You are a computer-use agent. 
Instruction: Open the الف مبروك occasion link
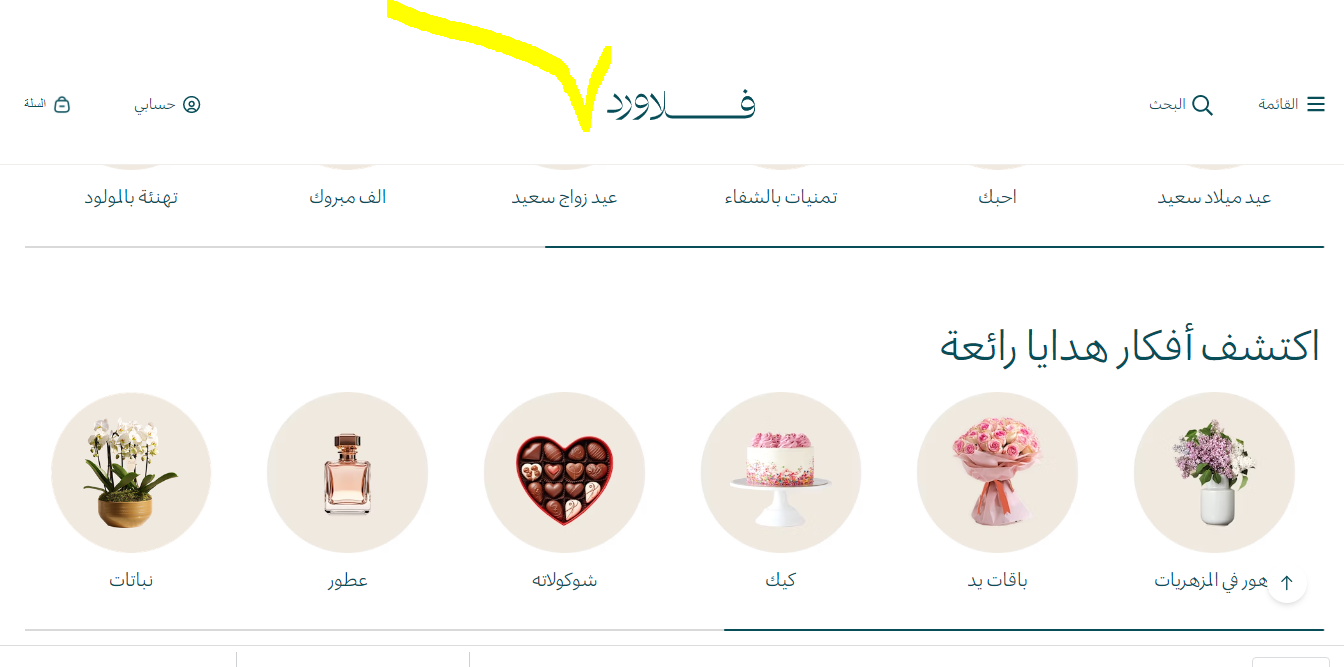(x=347, y=197)
